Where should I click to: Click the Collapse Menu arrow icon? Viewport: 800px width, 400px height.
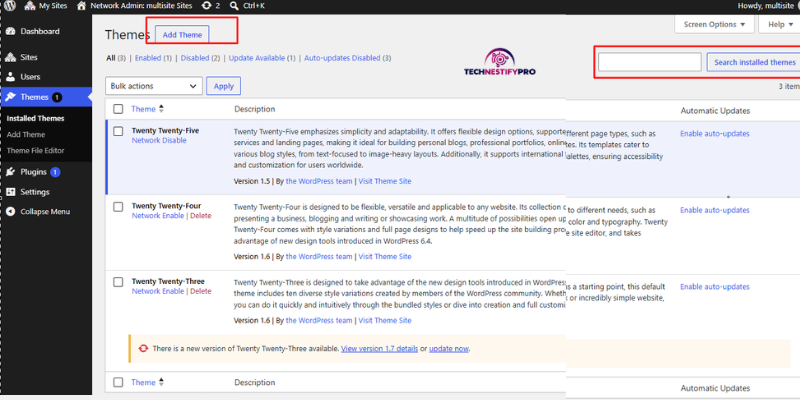(x=10, y=212)
